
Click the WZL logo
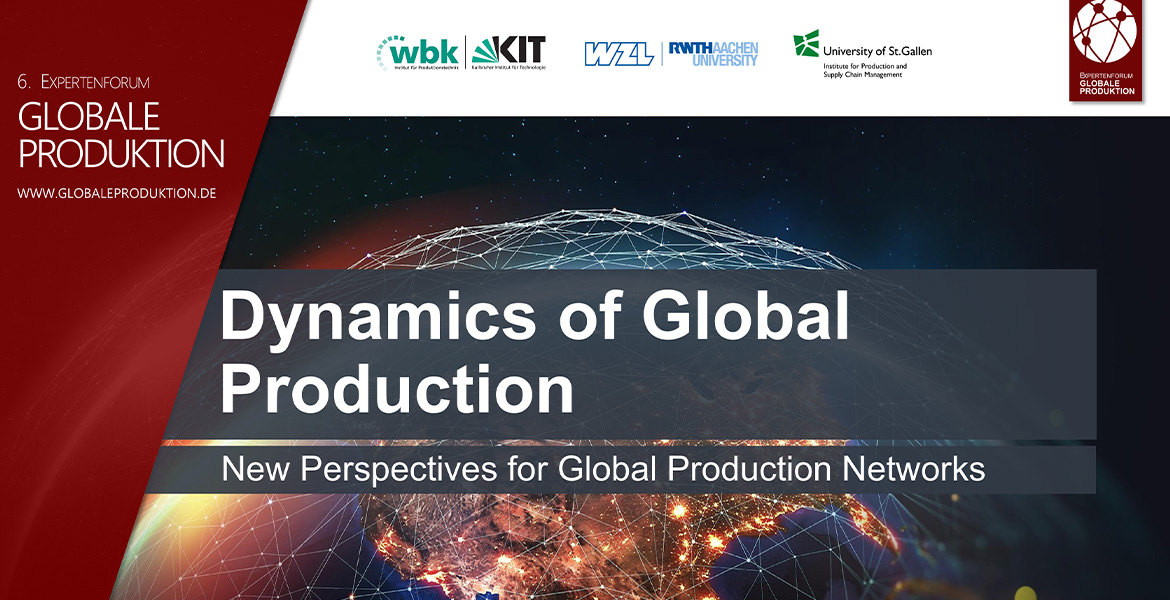click(x=619, y=54)
